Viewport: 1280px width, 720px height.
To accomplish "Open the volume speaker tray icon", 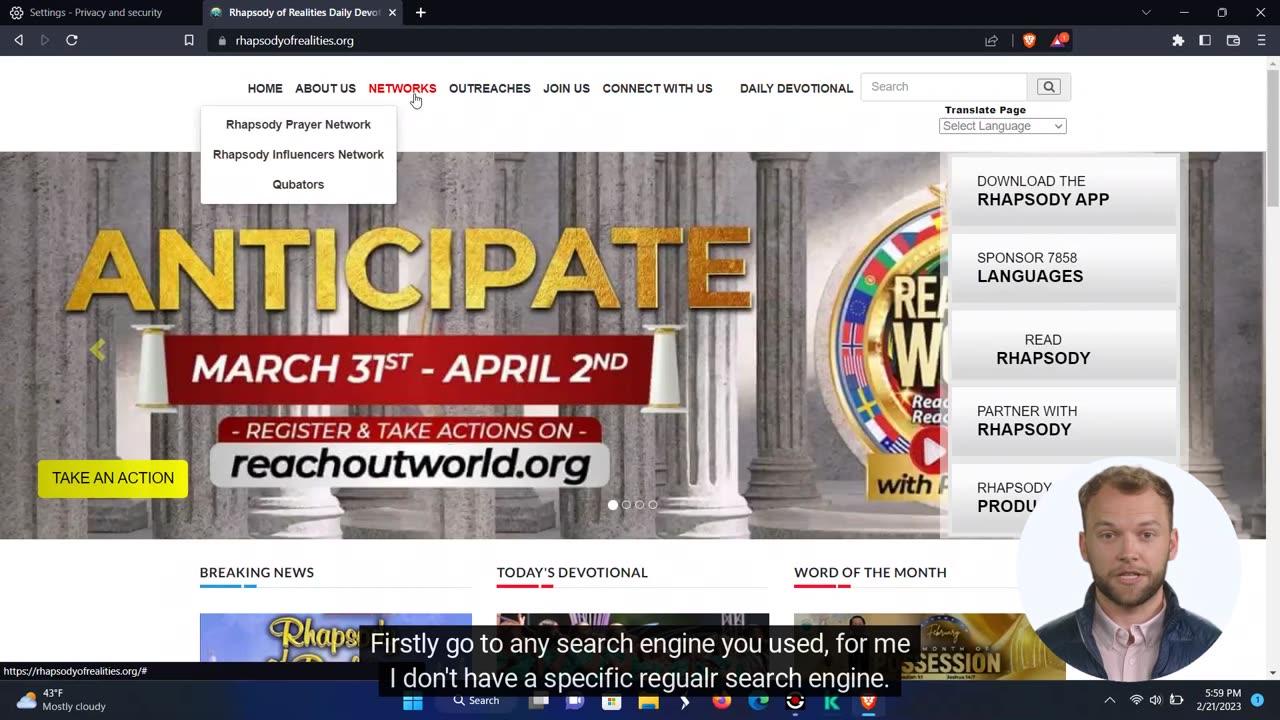I will [x=1156, y=700].
